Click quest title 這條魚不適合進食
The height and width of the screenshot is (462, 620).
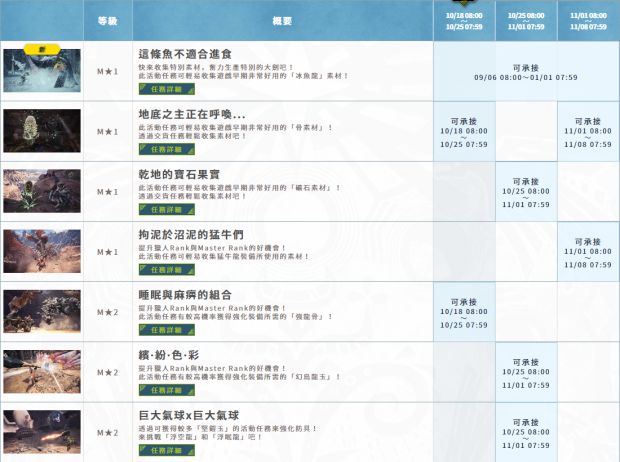pyautogui.click(x=185, y=54)
